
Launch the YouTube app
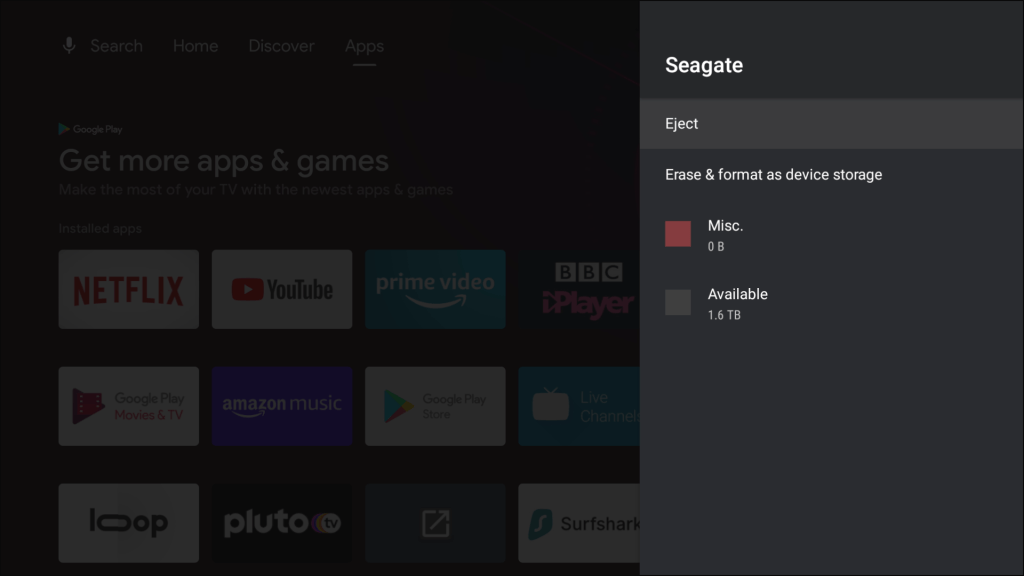click(281, 290)
